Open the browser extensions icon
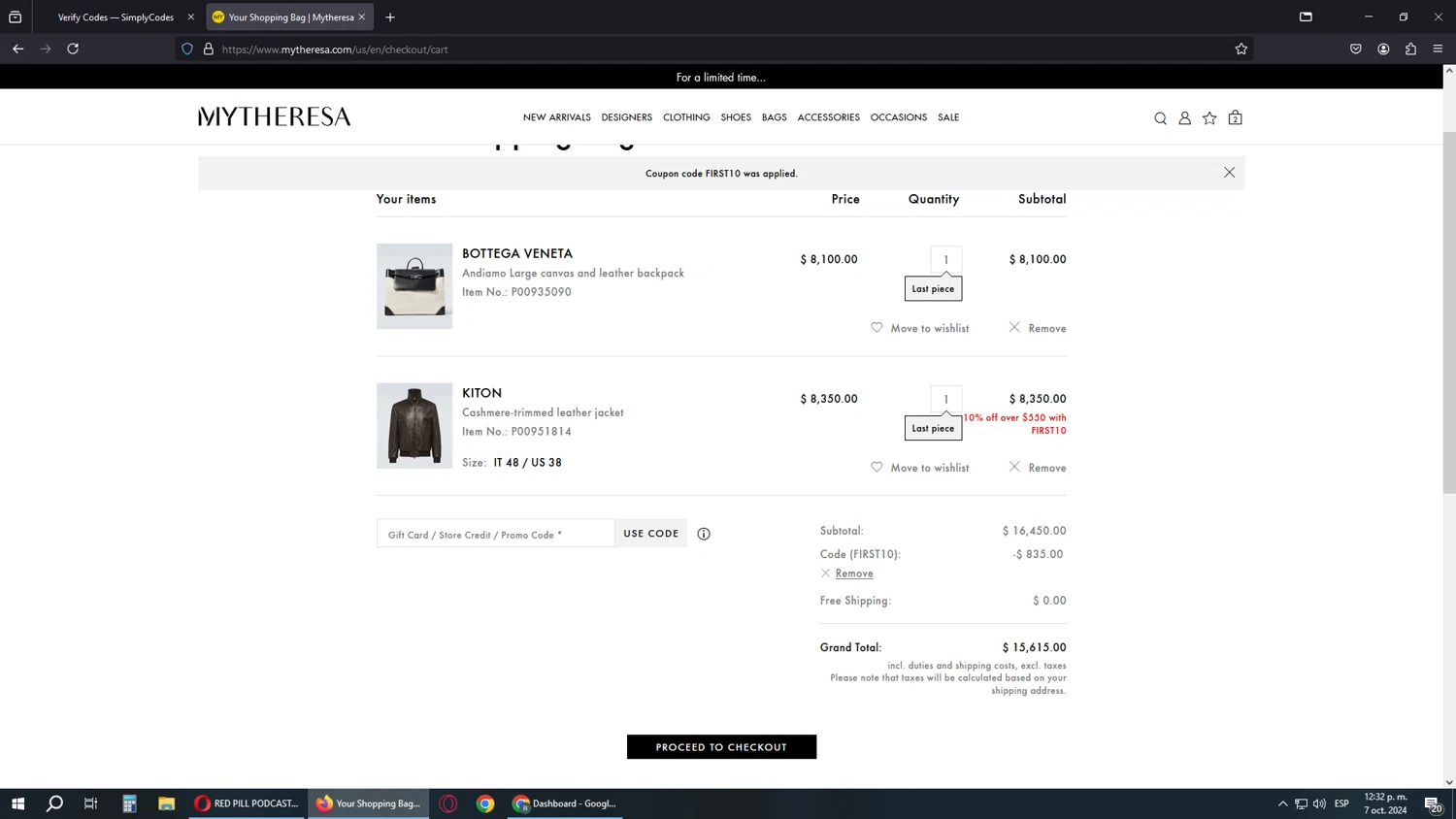This screenshot has width=1456, height=819. click(x=1410, y=49)
